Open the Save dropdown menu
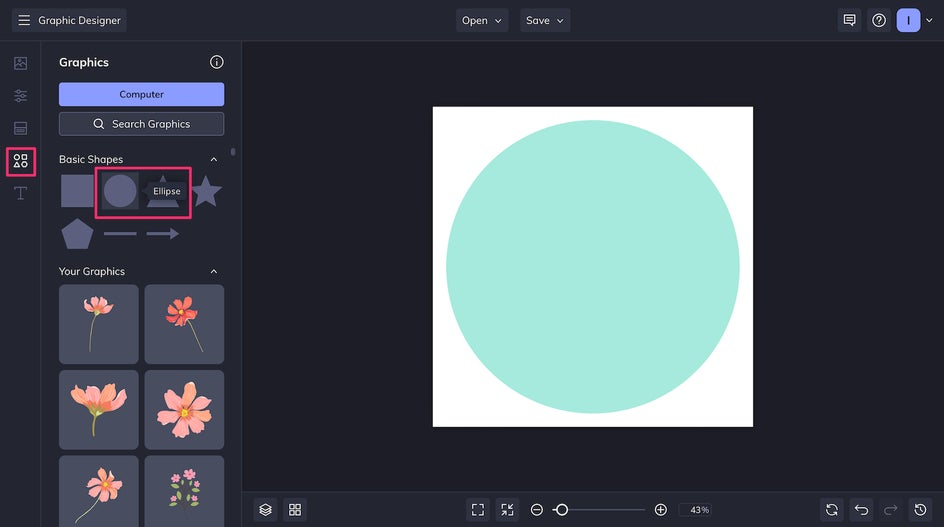The width and height of the screenshot is (944, 527). 545,20
